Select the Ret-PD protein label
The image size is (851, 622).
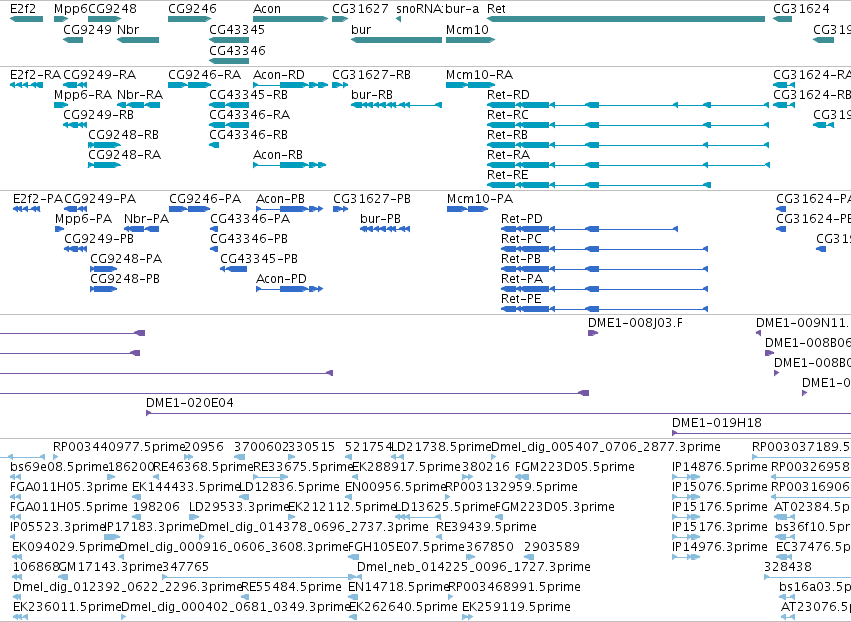click(x=522, y=219)
